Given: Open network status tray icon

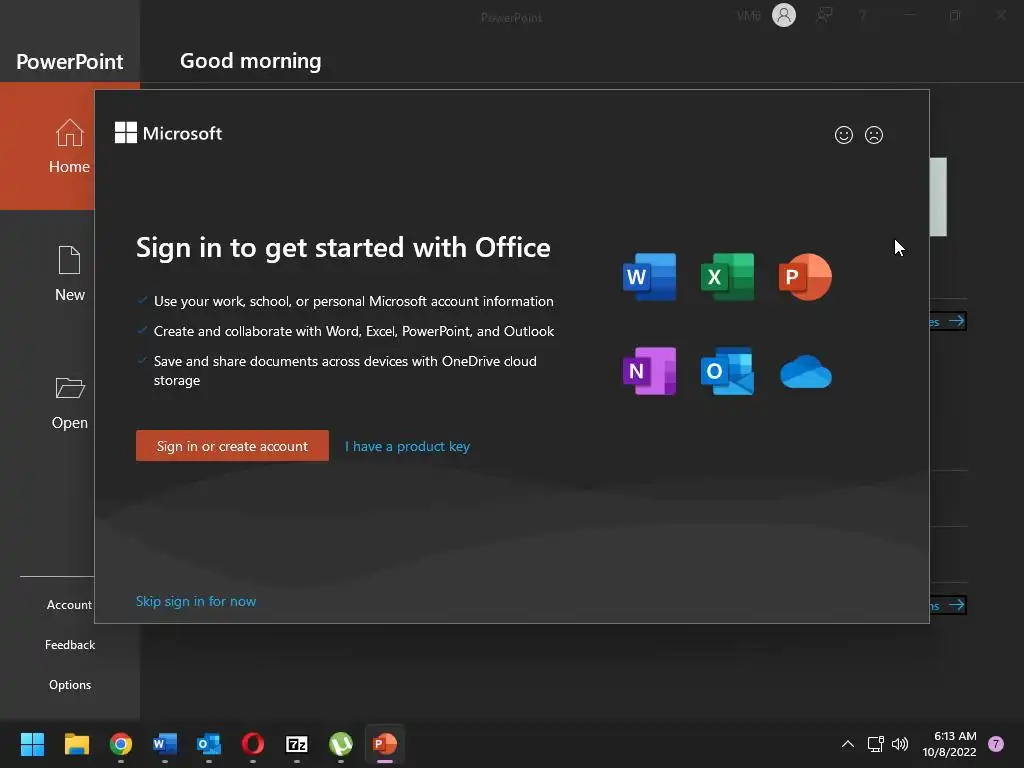Looking at the screenshot, I should (x=875, y=744).
